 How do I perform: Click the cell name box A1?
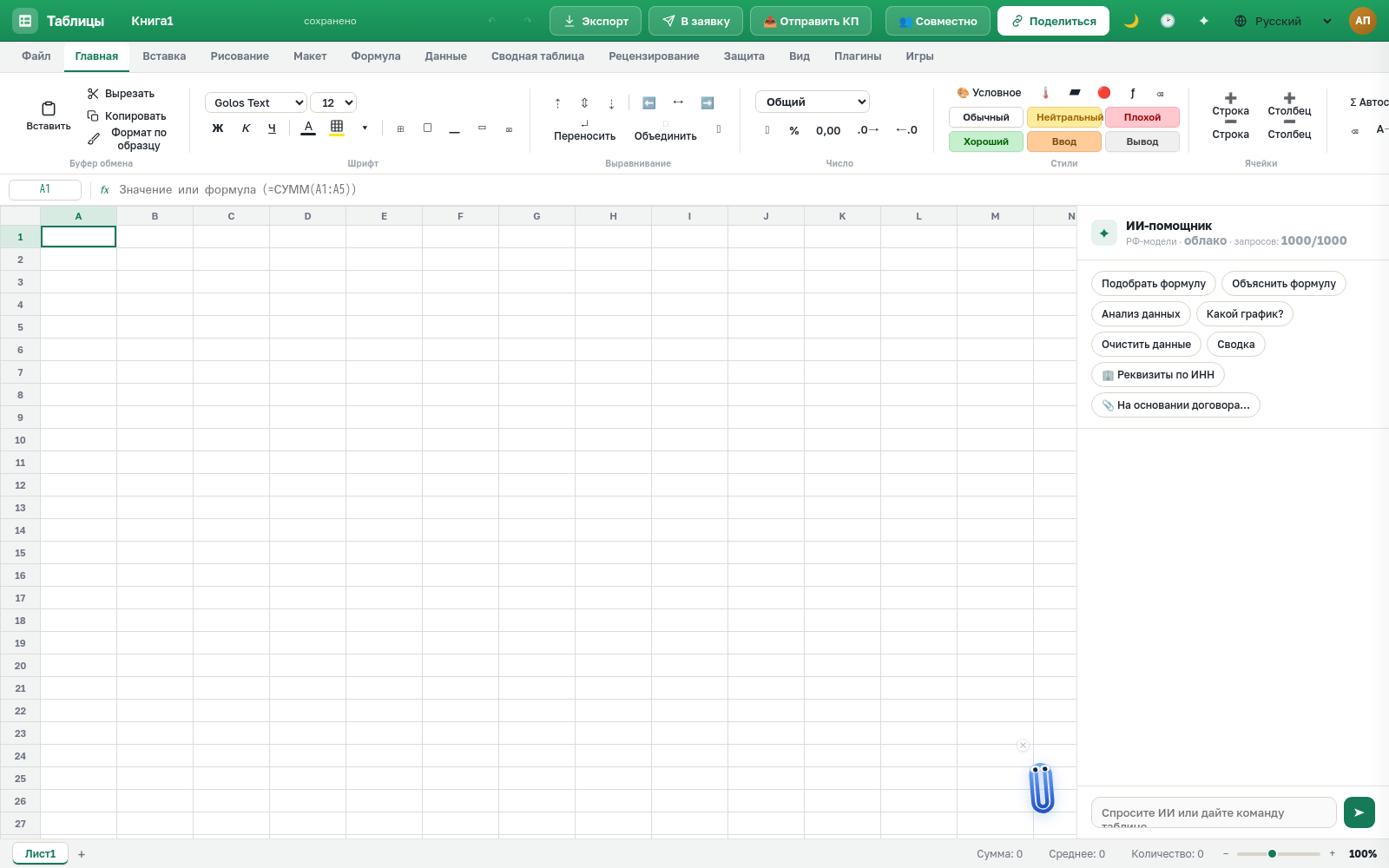pos(45,189)
